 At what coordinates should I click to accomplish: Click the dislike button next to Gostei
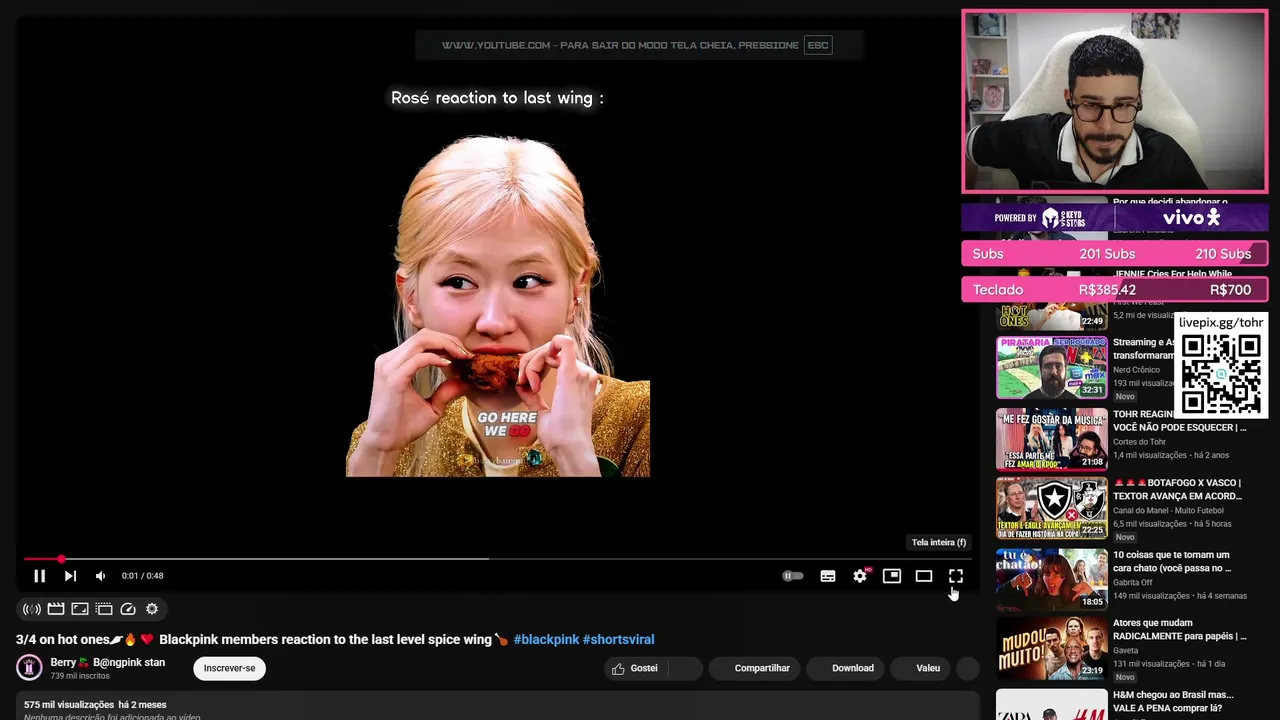685,668
